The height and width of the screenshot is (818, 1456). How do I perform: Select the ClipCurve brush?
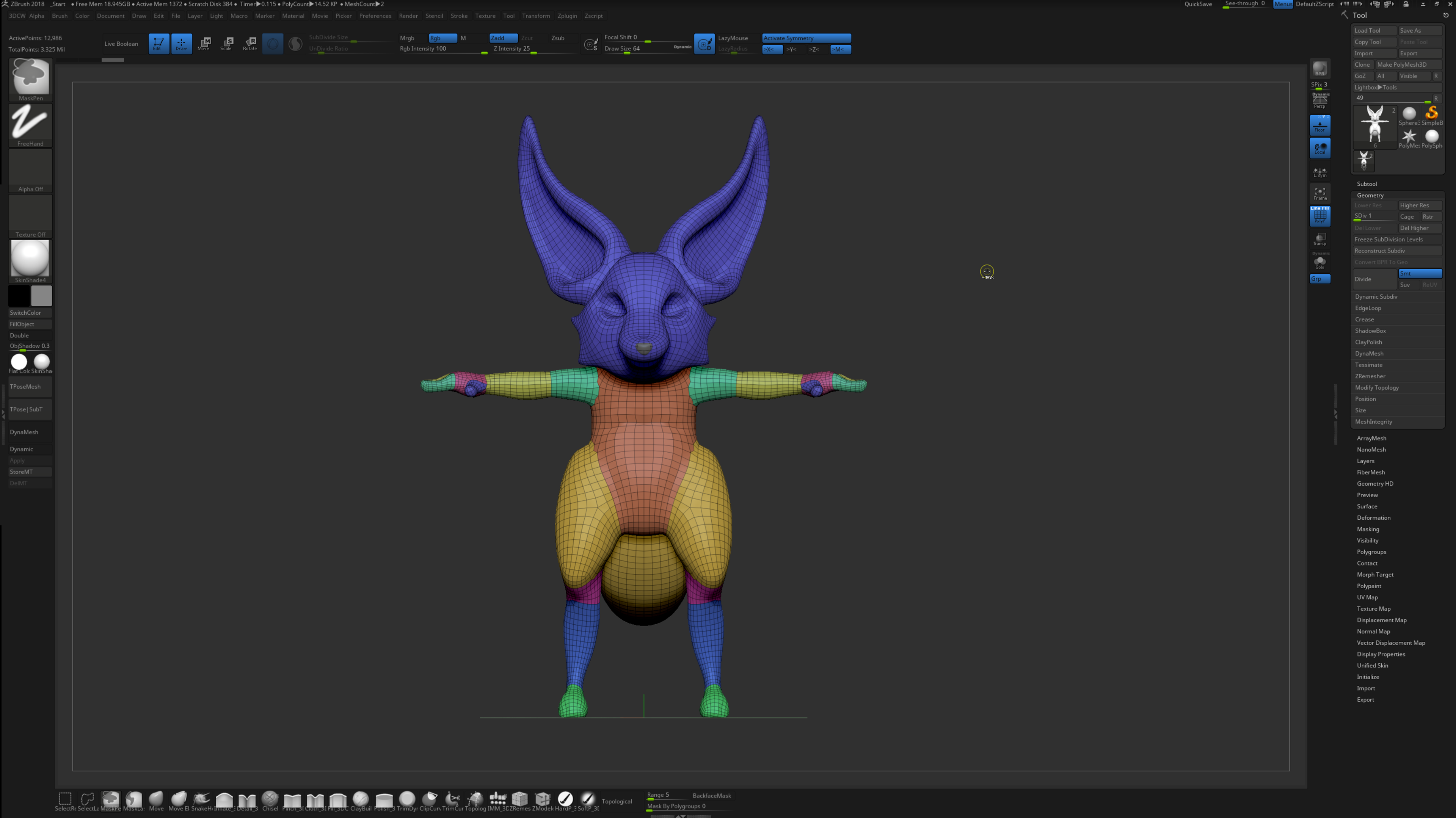[x=430, y=801]
